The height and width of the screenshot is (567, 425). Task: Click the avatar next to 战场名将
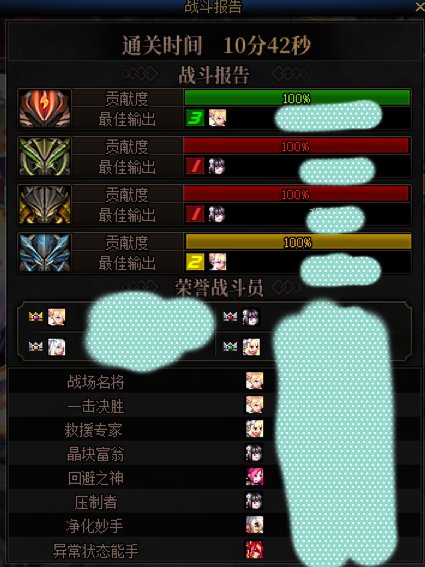coord(255,381)
